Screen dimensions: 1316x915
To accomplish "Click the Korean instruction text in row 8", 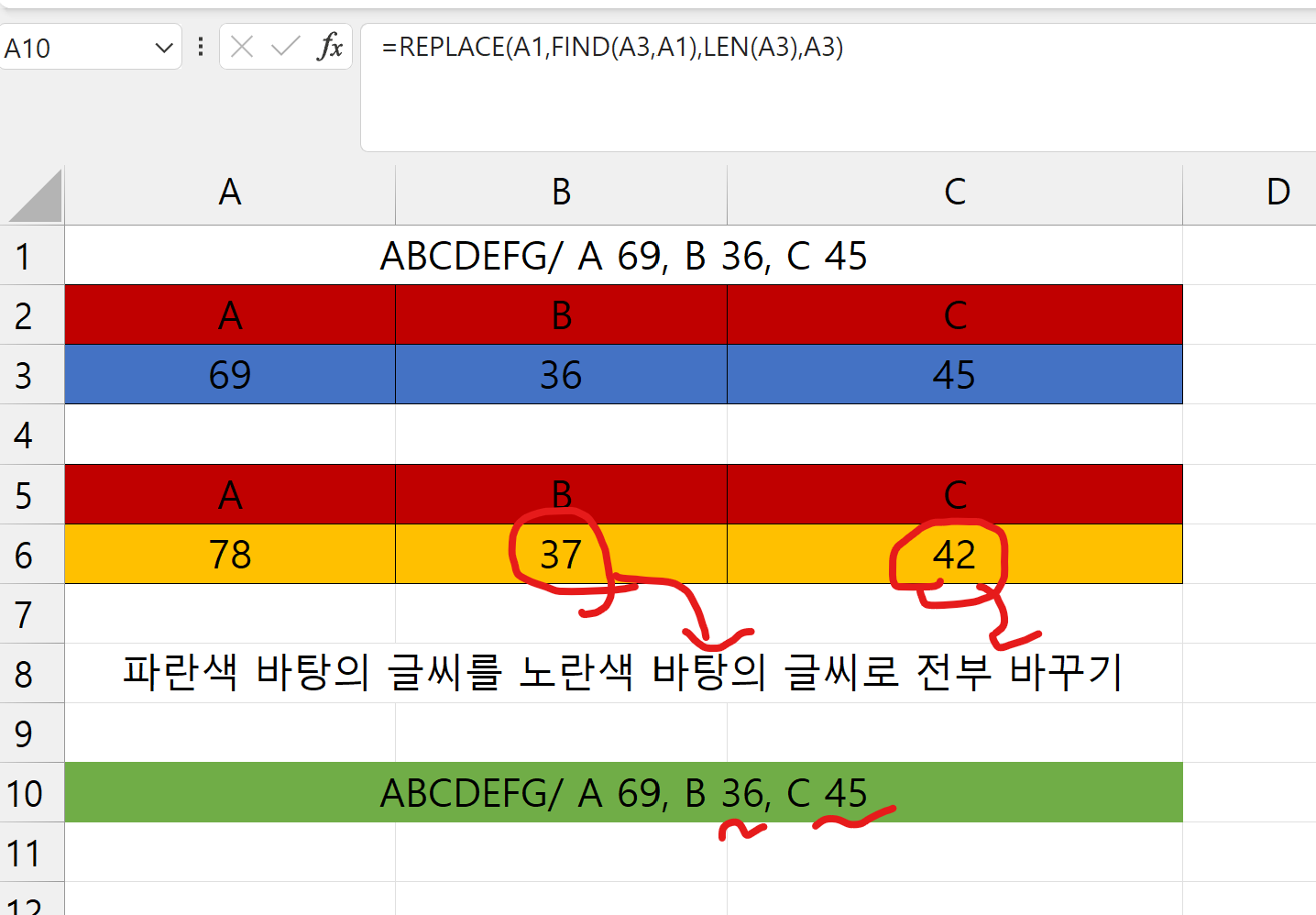I will pyautogui.click(x=623, y=673).
